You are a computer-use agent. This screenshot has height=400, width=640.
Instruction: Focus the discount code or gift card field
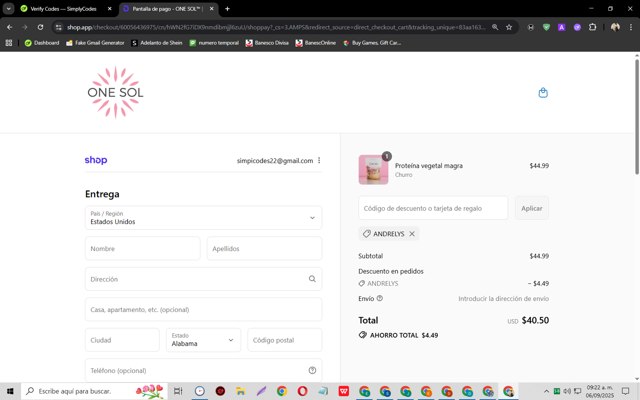(x=433, y=208)
